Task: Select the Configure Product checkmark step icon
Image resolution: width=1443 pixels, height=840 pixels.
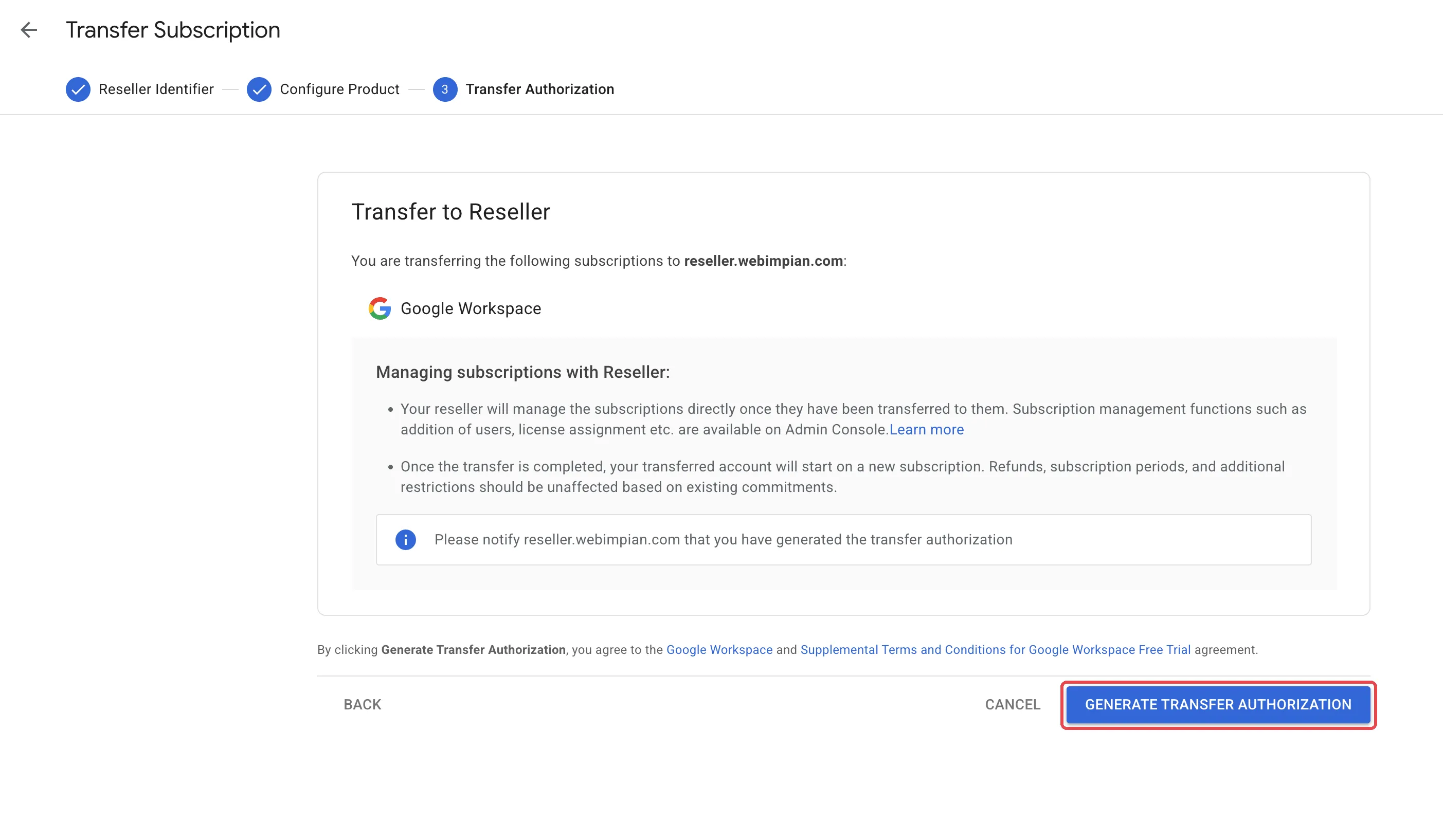Action: pos(259,89)
